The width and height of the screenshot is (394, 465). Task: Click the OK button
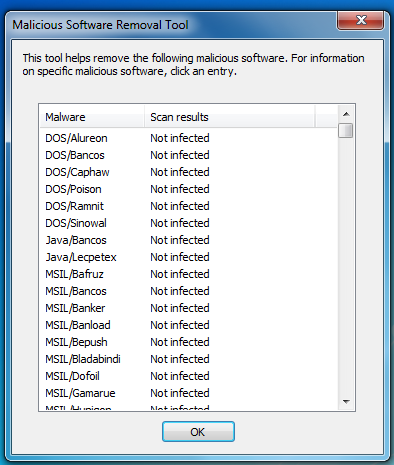coord(198,432)
